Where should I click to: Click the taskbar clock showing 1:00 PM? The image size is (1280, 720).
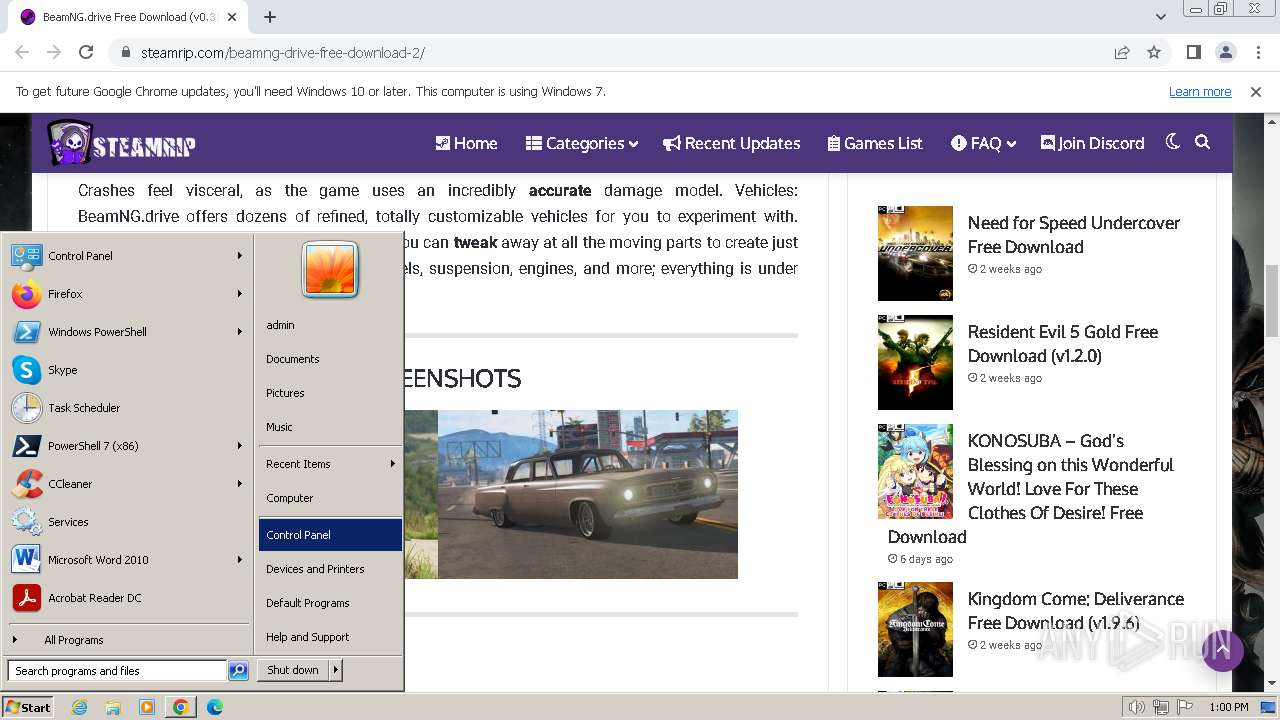click(1228, 707)
